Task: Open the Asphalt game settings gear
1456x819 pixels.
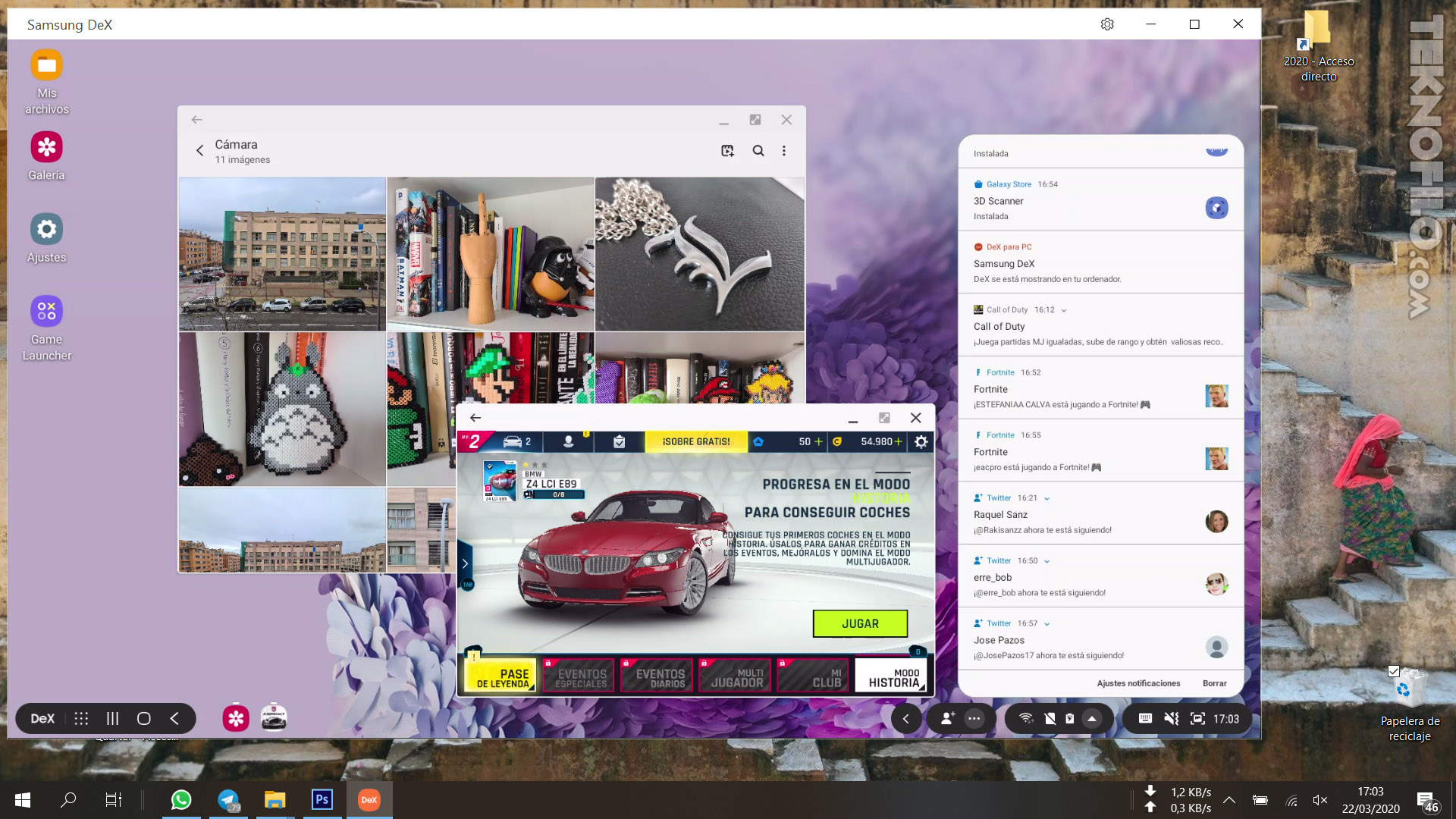Action: click(x=921, y=441)
